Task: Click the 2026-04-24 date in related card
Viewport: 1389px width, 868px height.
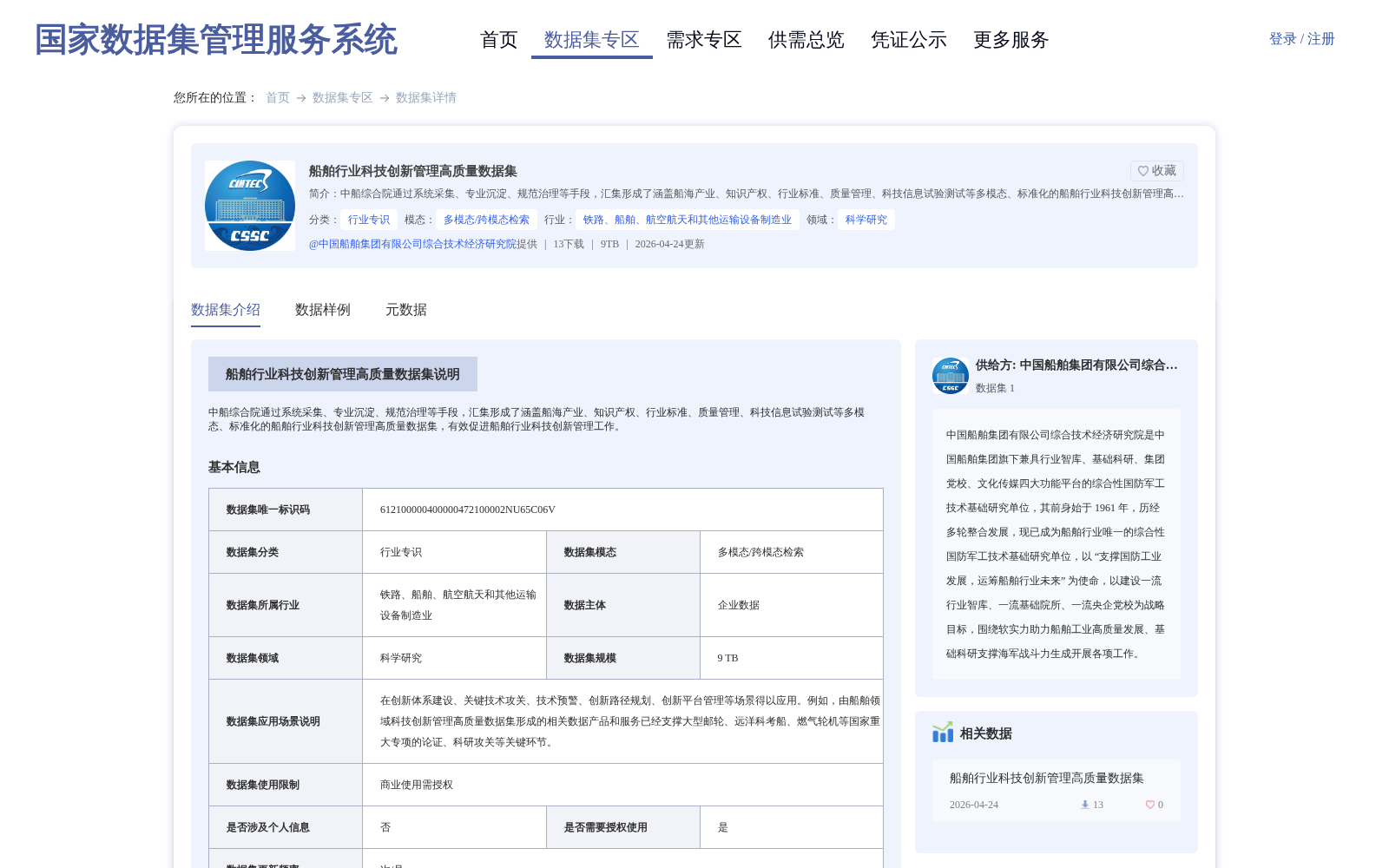Action: click(974, 805)
